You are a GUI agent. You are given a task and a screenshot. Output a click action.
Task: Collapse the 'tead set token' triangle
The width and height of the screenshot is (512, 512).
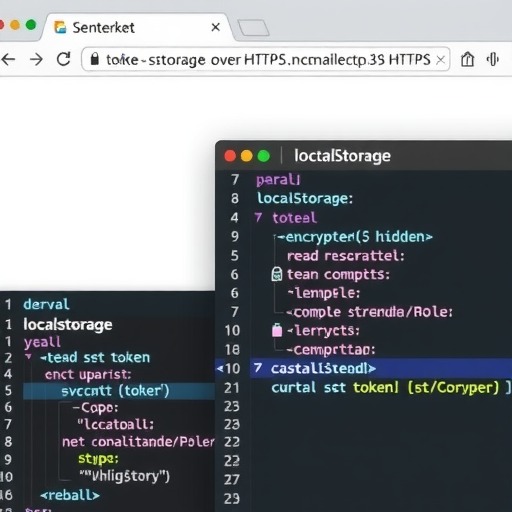[29, 357]
